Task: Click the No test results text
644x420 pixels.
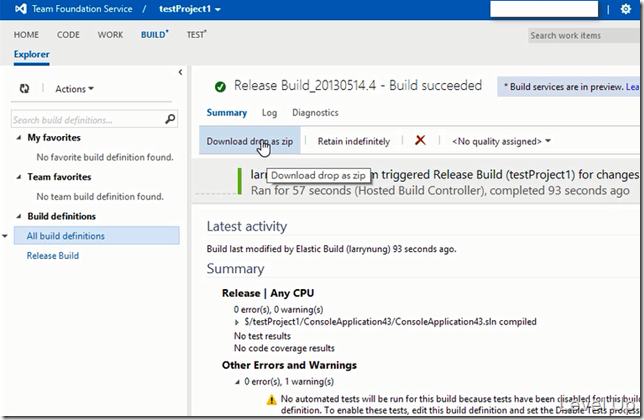Action: point(262,336)
